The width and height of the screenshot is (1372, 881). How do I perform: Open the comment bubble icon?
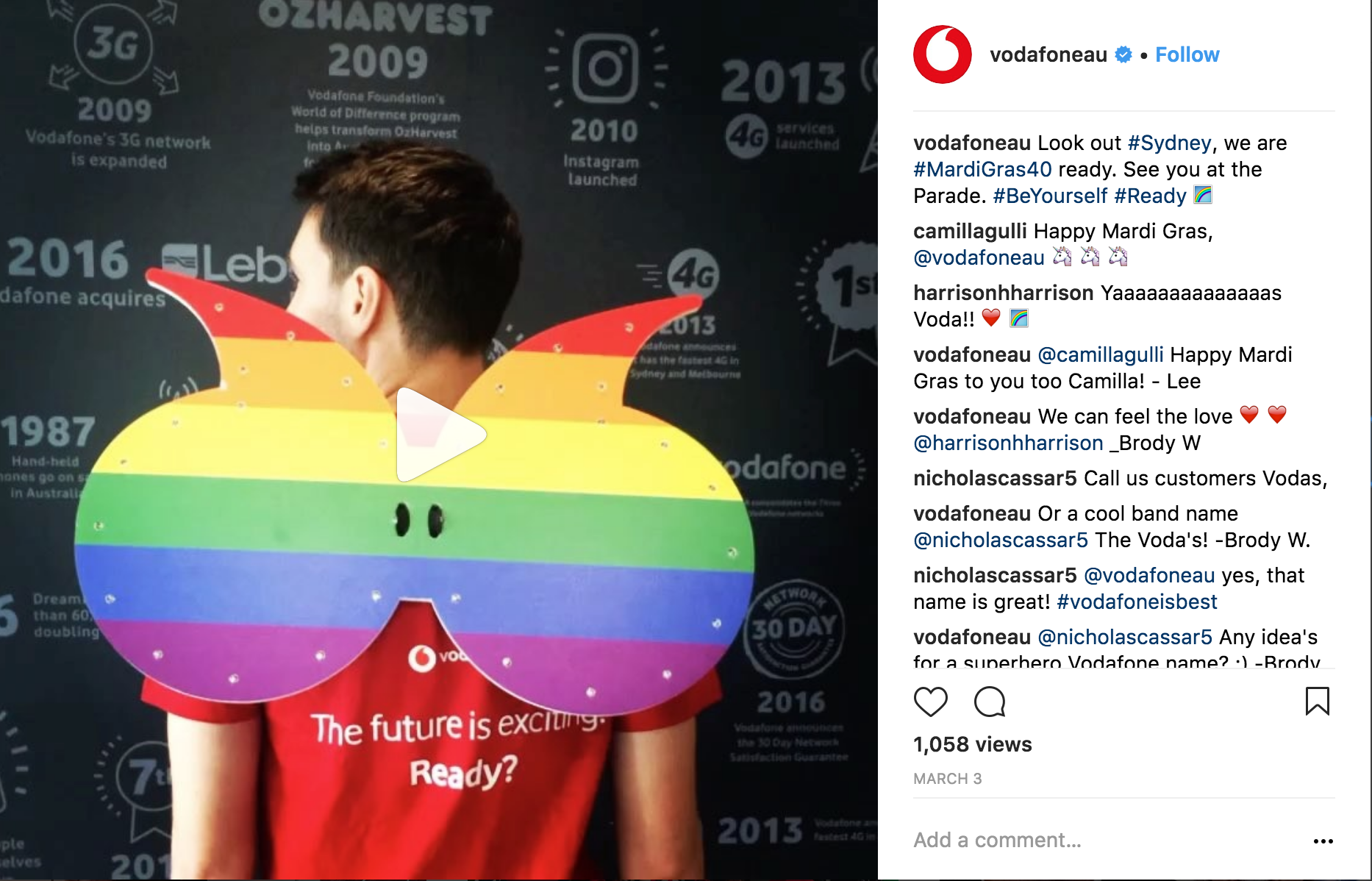coord(990,702)
